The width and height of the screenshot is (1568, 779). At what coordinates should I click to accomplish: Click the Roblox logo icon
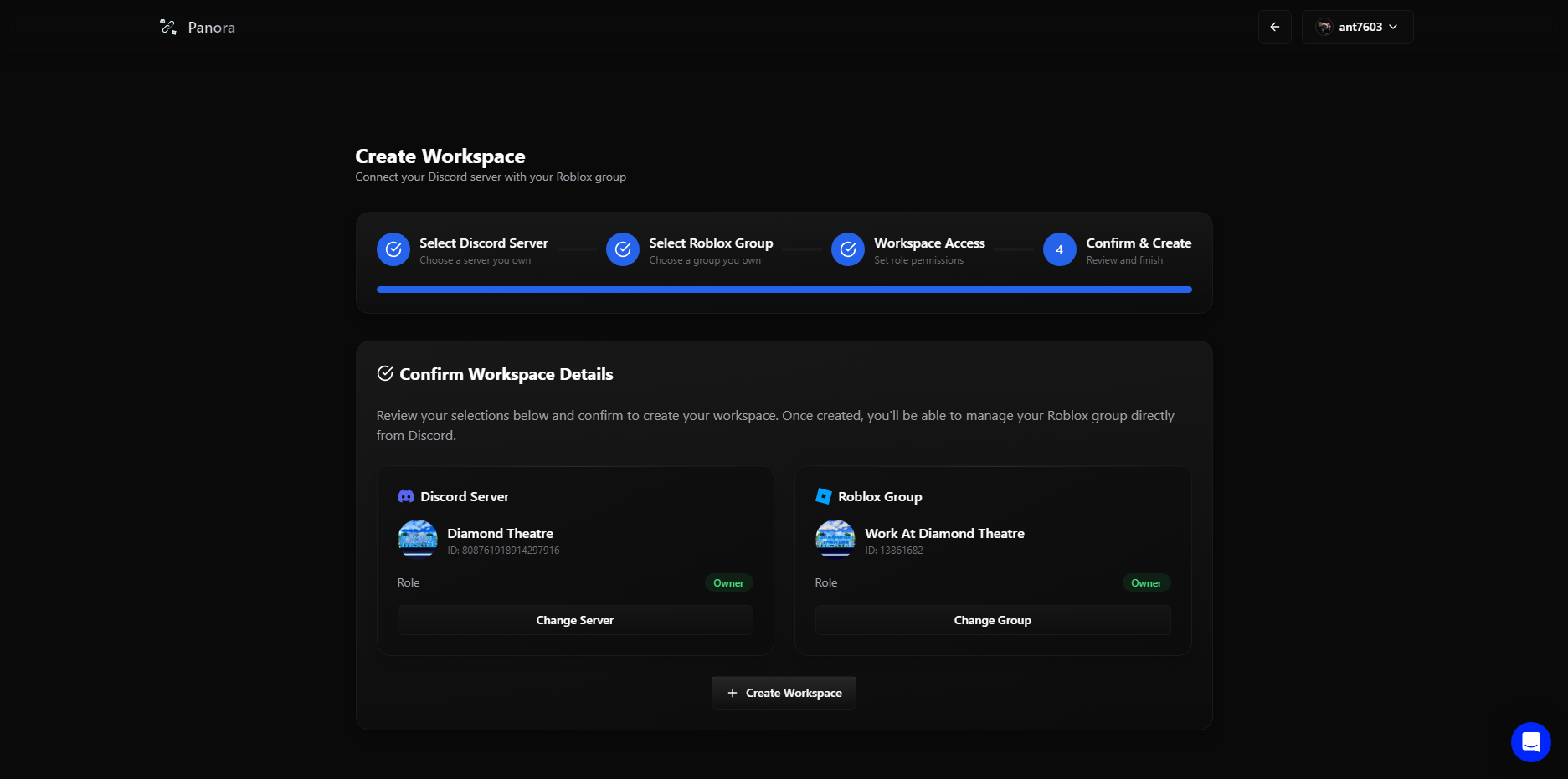click(x=824, y=496)
